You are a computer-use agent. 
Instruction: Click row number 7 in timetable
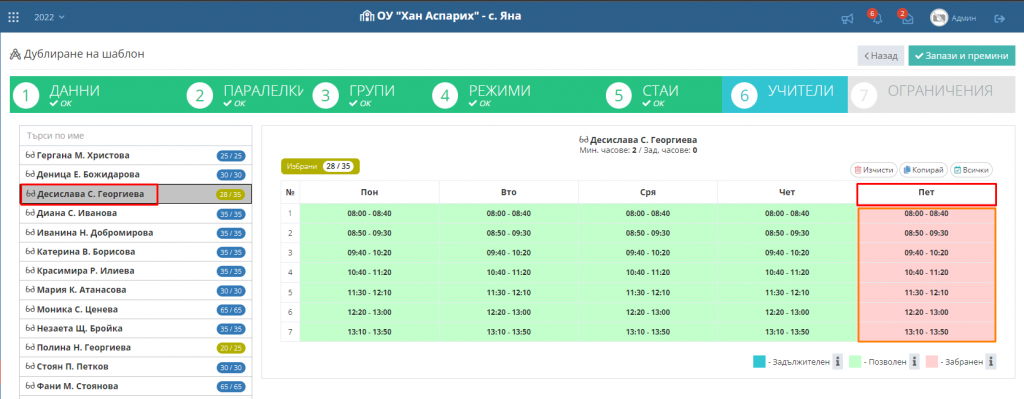[290, 332]
